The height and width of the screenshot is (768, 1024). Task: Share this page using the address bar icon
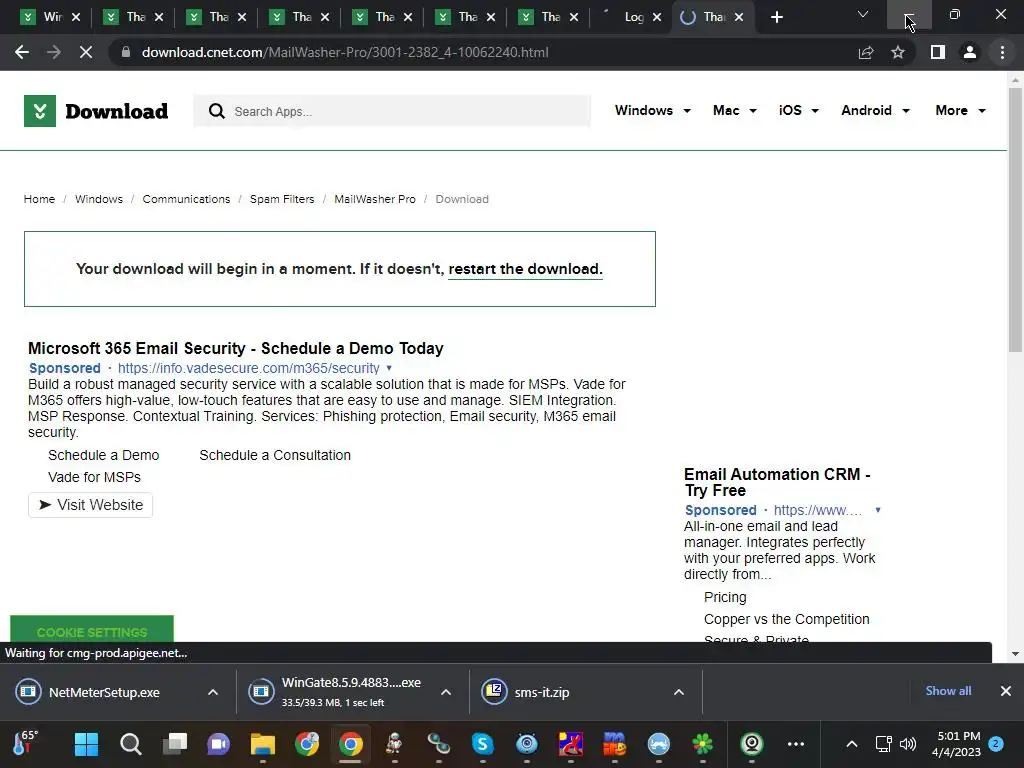point(866,52)
